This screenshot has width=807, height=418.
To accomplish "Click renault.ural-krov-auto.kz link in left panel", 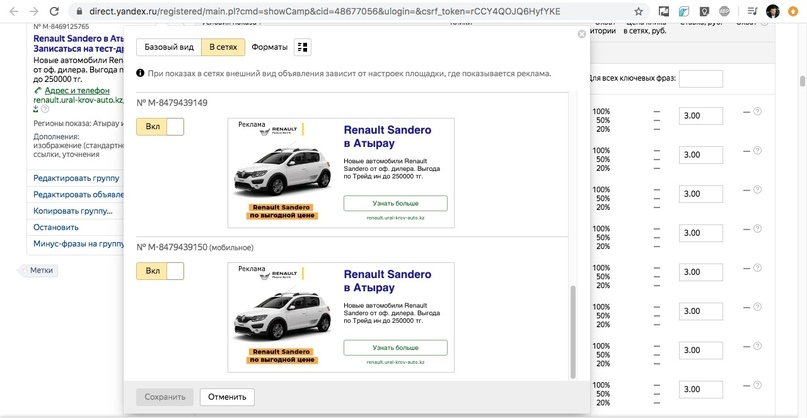I will coord(78,100).
